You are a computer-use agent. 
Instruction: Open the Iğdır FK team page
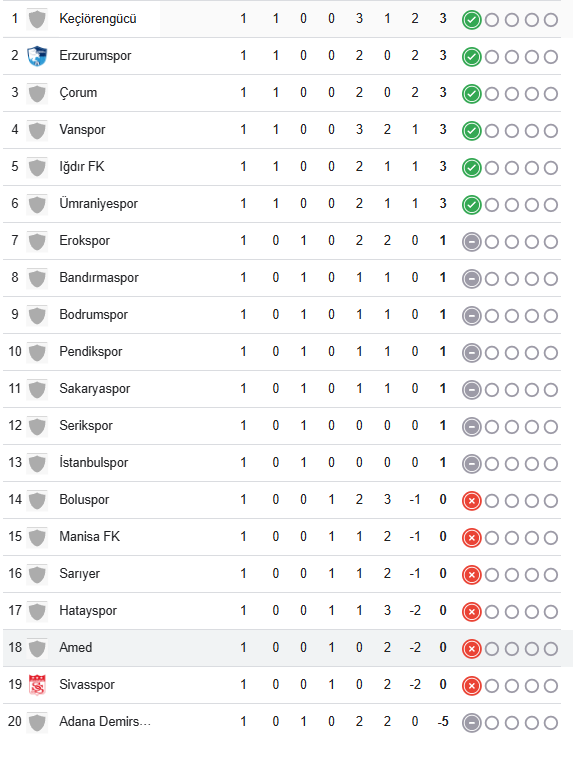click(x=82, y=167)
